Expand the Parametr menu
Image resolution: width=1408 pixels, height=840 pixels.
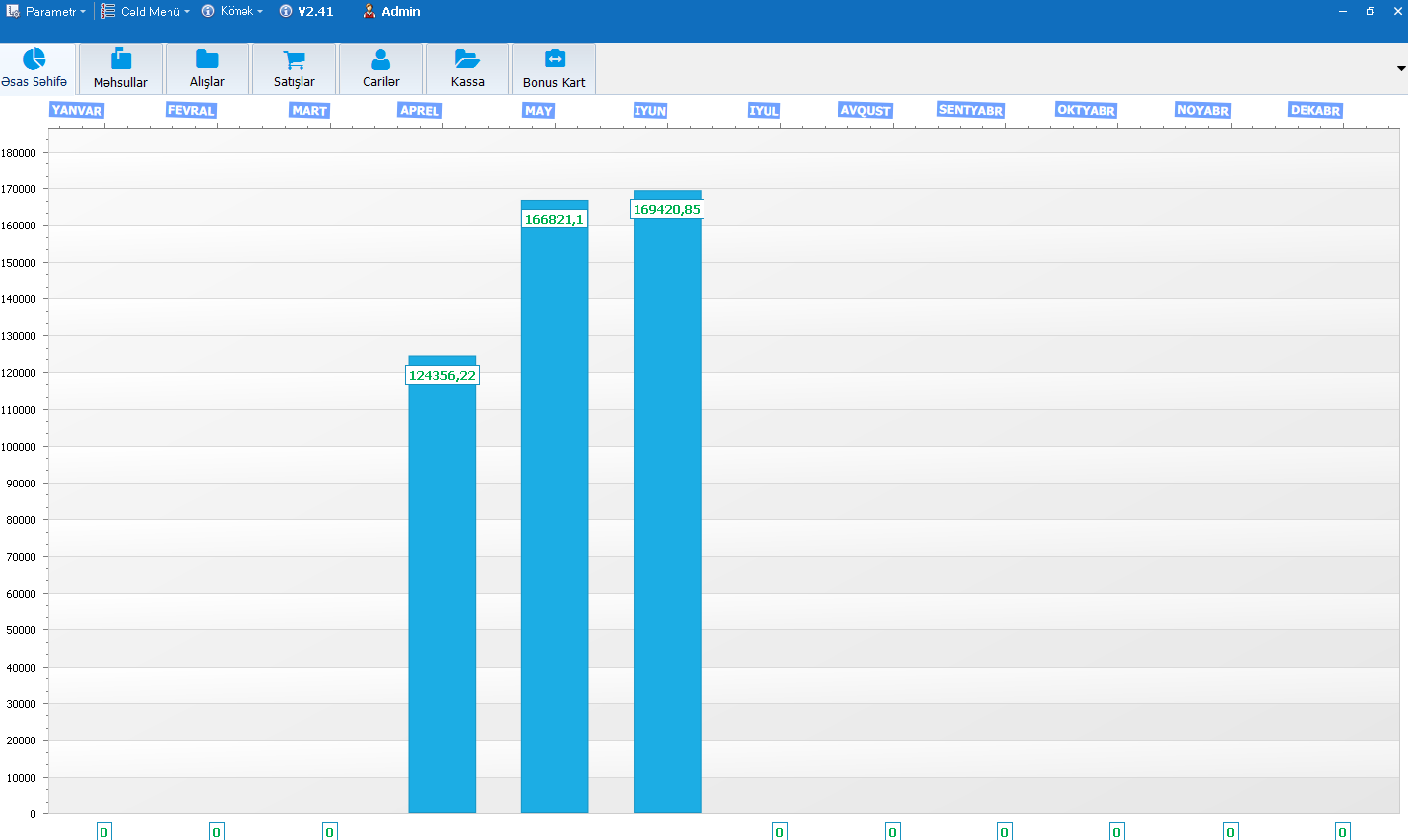46,11
